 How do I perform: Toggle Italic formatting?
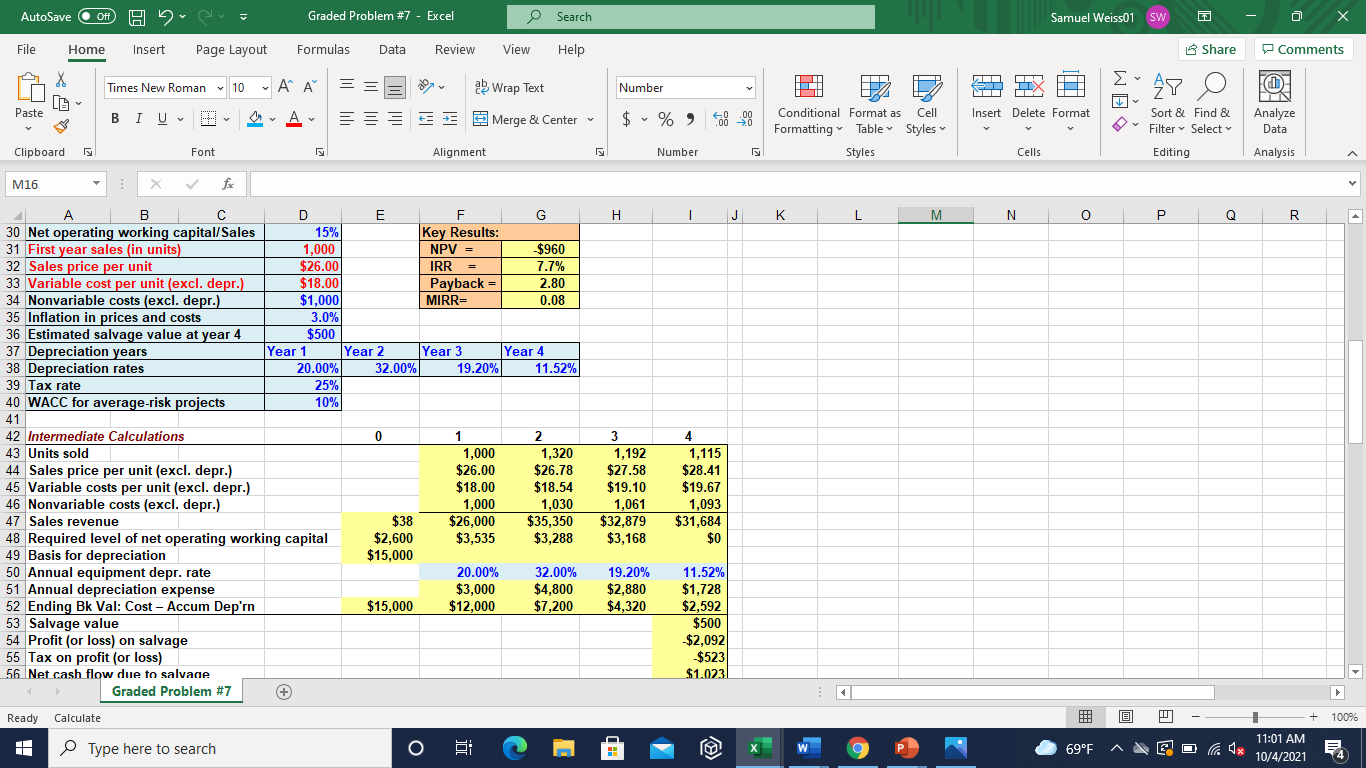point(138,118)
